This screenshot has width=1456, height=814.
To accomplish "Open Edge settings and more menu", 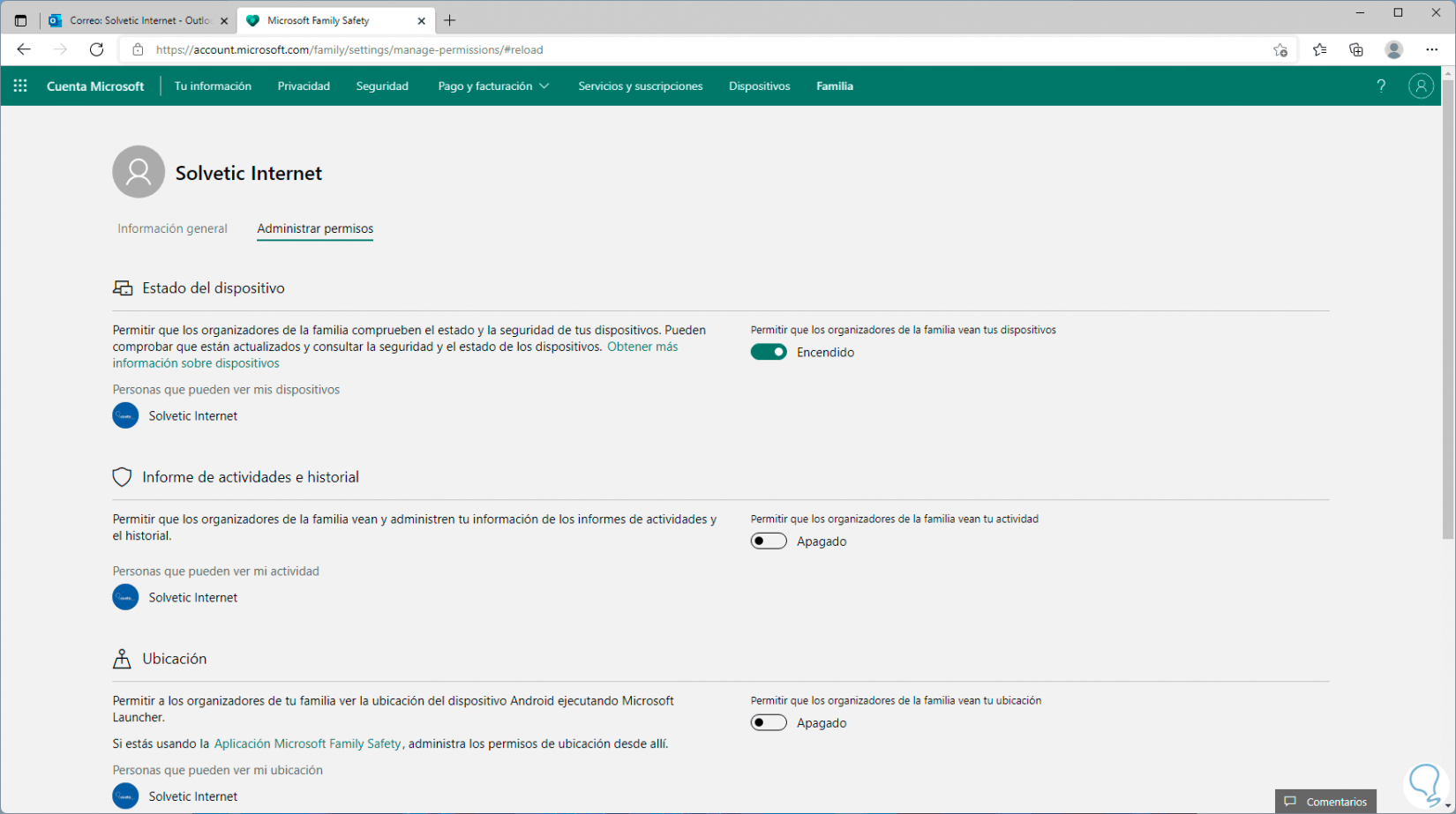I will [1432, 49].
